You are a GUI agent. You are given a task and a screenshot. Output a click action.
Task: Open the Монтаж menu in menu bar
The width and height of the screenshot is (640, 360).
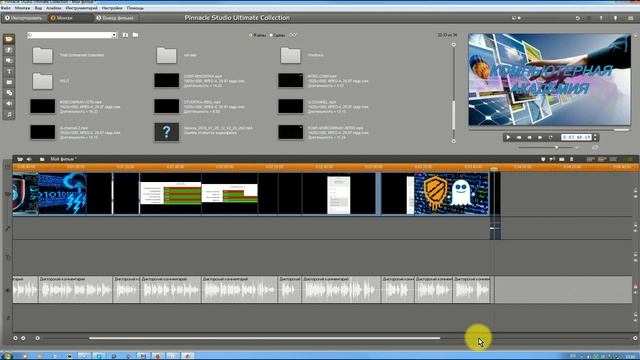[x=22, y=8]
